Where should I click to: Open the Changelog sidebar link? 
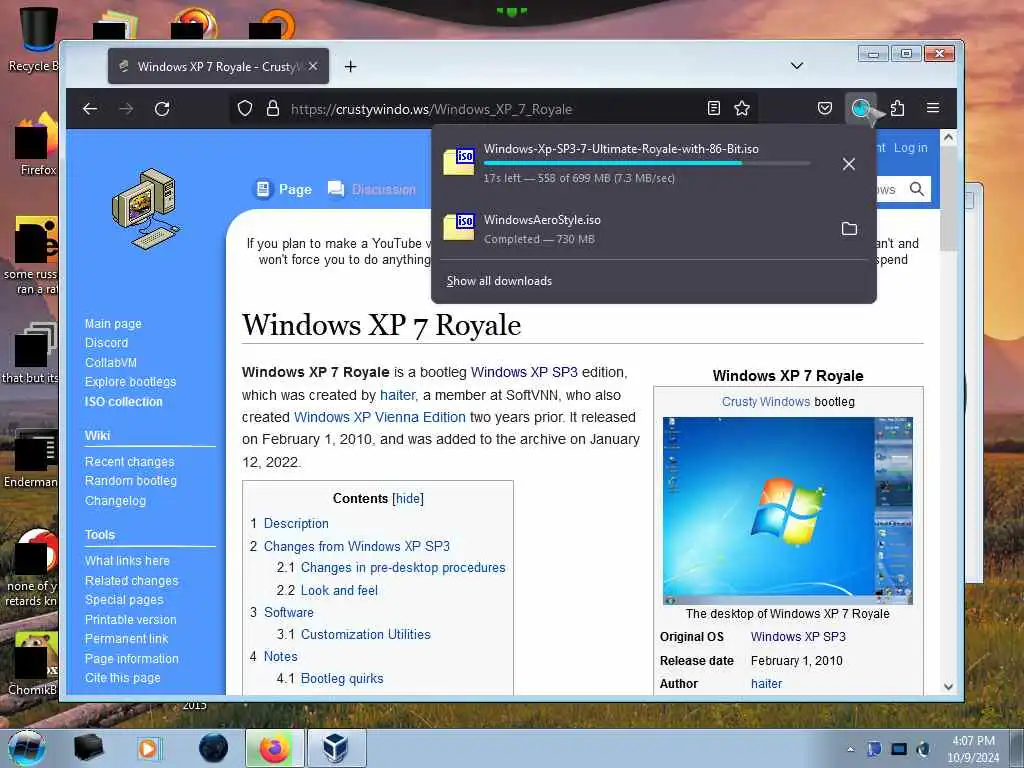[116, 501]
